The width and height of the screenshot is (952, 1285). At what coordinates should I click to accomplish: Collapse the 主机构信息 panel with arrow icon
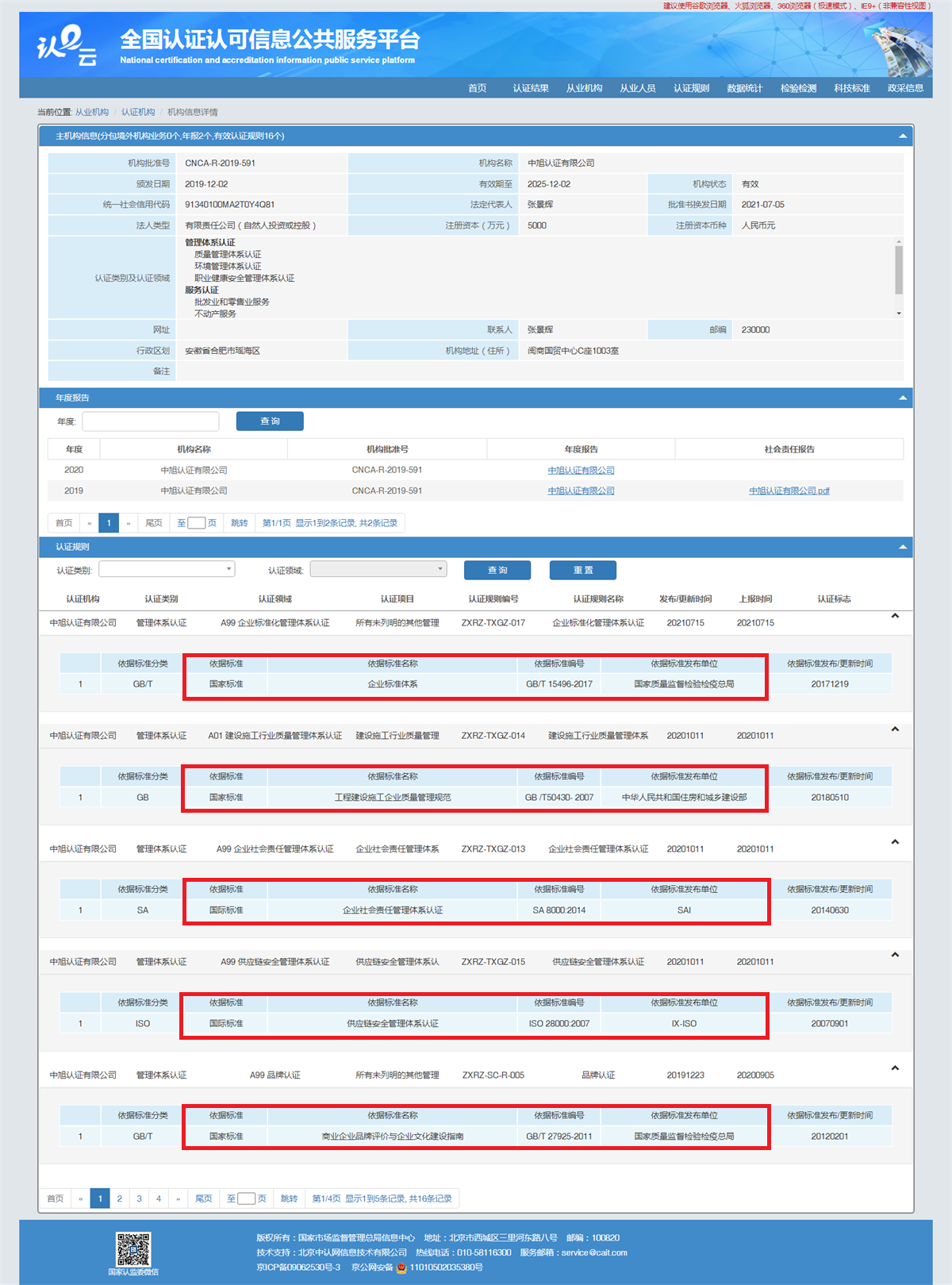pyautogui.click(x=902, y=137)
